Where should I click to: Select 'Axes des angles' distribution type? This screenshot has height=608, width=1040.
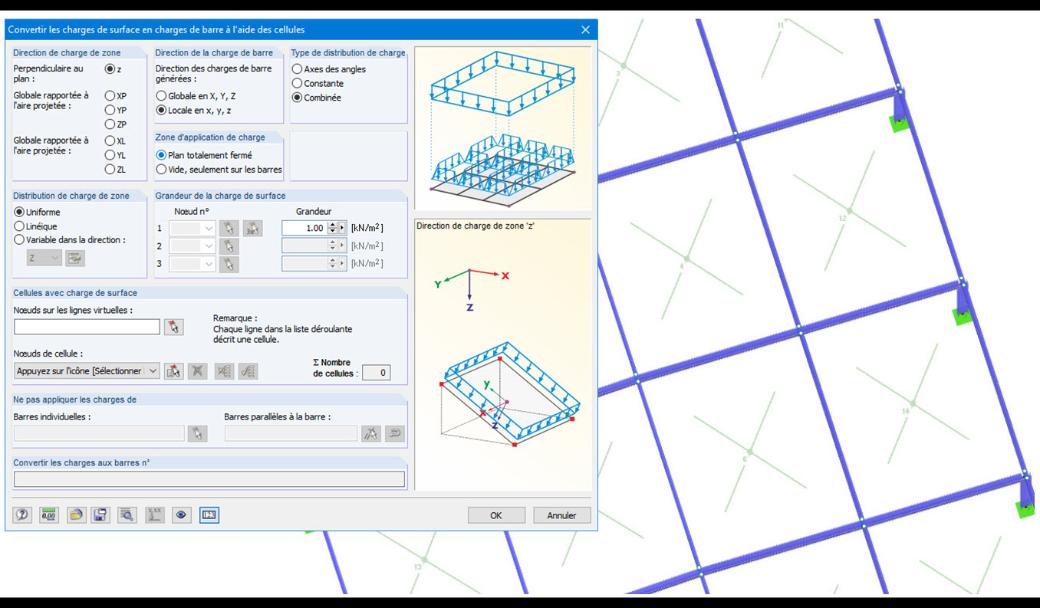tap(297, 69)
